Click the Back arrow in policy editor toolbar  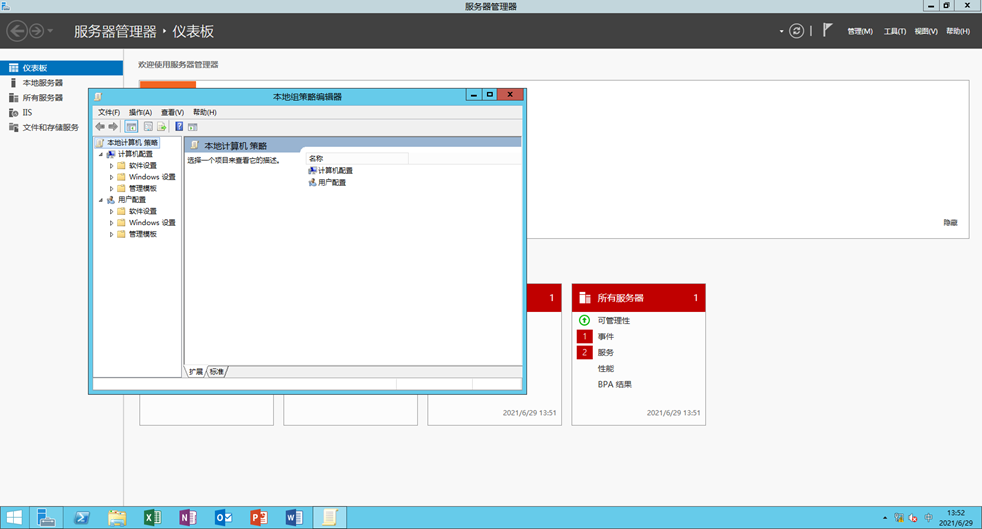[x=100, y=127]
